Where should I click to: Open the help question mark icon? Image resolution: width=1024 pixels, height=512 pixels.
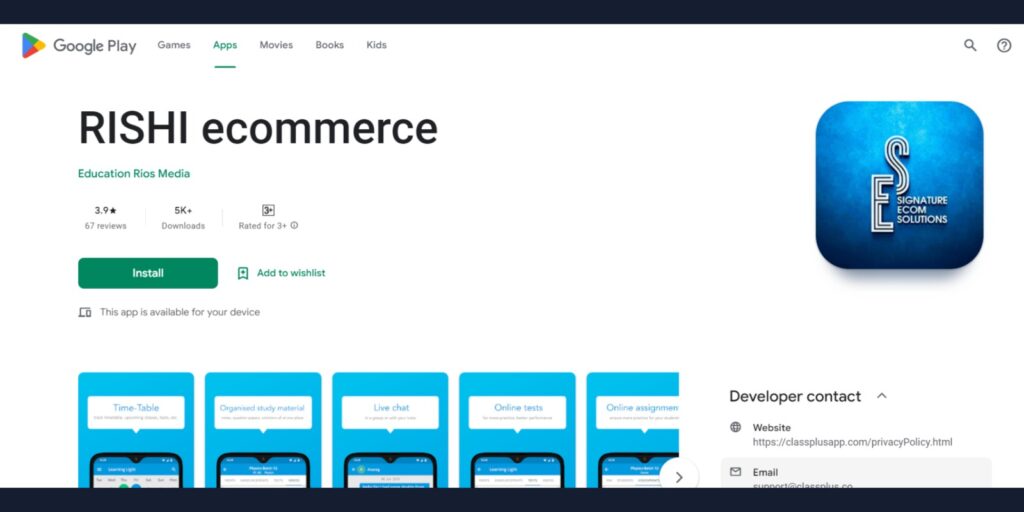tap(1004, 45)
